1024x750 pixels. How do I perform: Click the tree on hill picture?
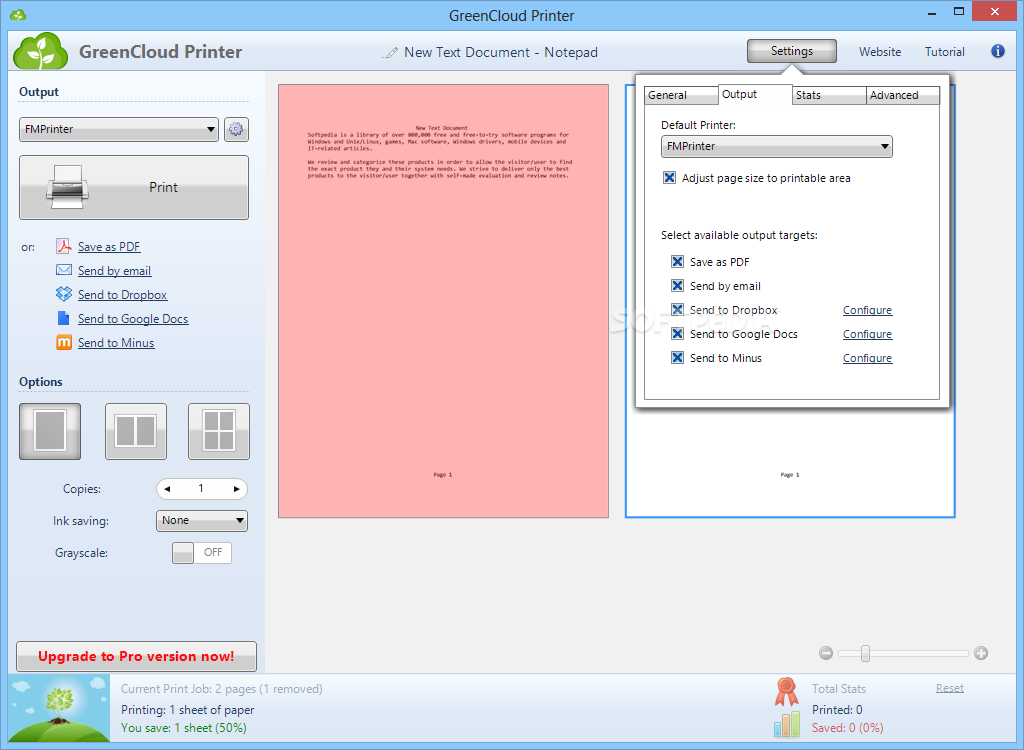coord(59,708)
